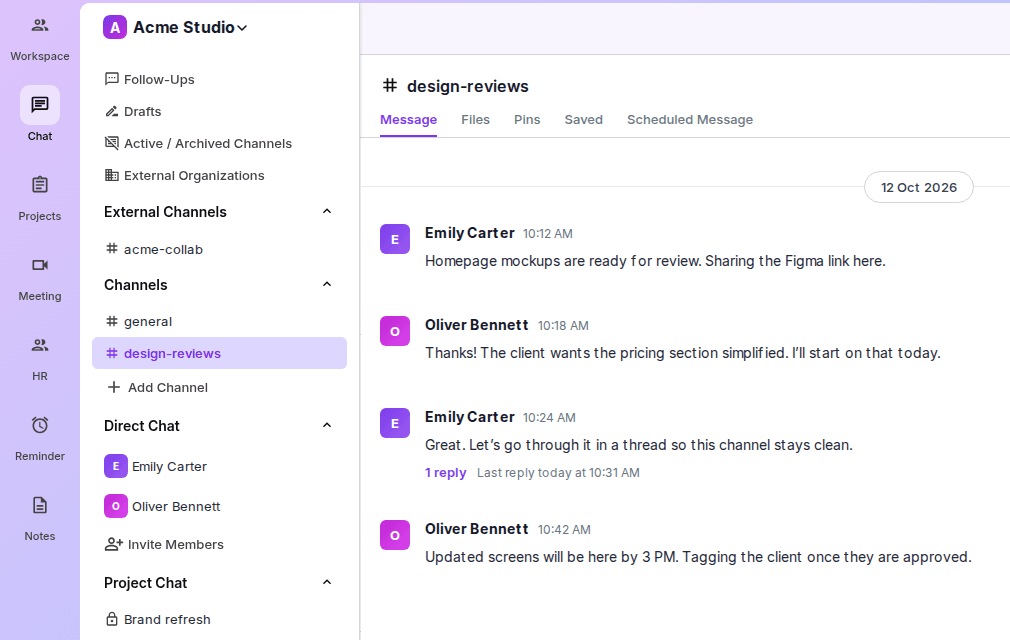Click the Acme Studio purple A logo
1010x640 pixels.
click(x=115, y=28)
